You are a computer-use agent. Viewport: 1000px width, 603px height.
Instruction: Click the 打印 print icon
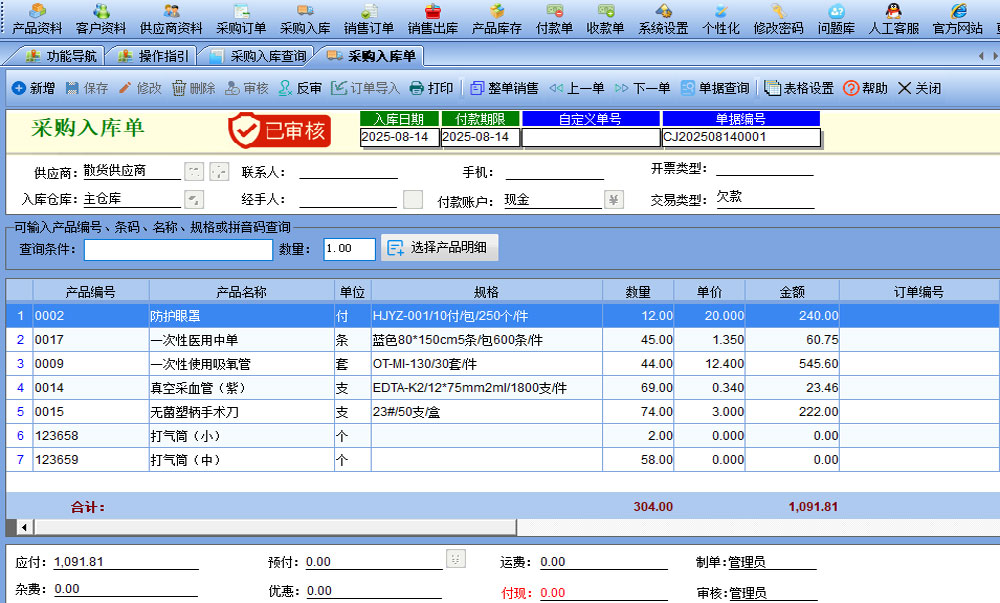(x=431, y=88)
